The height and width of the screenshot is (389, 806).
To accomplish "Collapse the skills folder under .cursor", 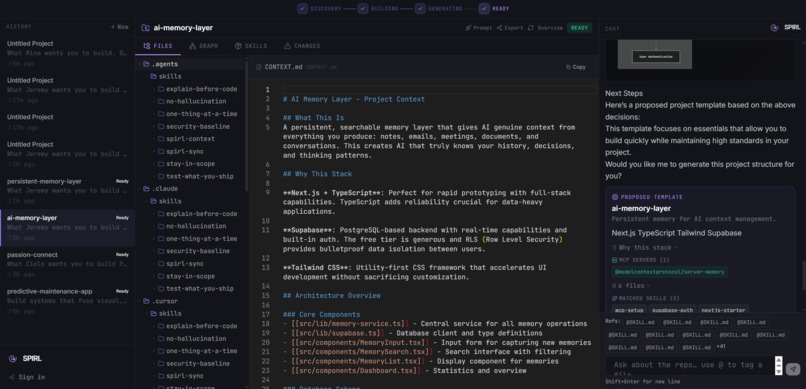I will (x=146, y=313).
